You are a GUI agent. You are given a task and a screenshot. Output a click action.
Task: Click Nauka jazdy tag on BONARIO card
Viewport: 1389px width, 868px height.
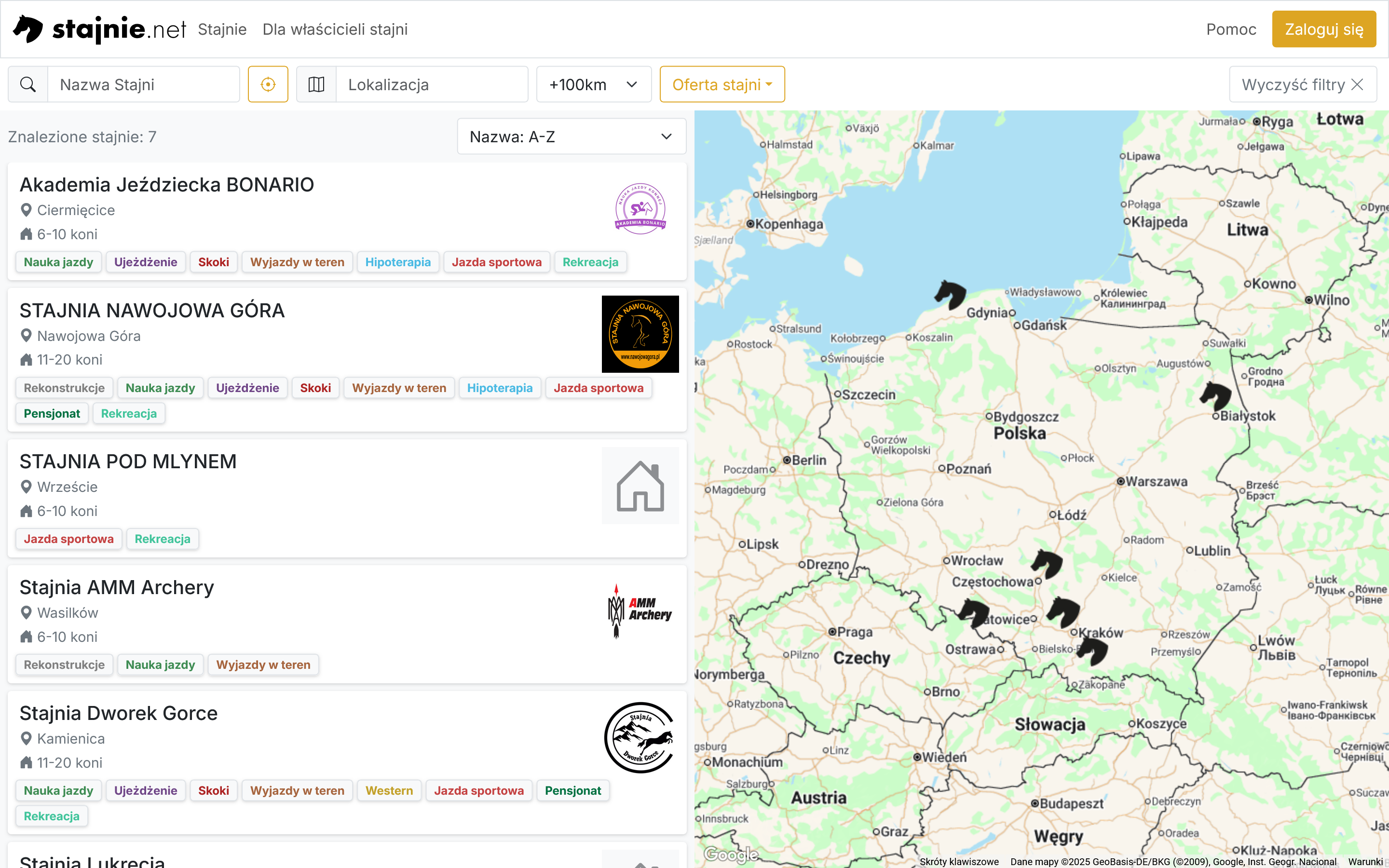58,262
